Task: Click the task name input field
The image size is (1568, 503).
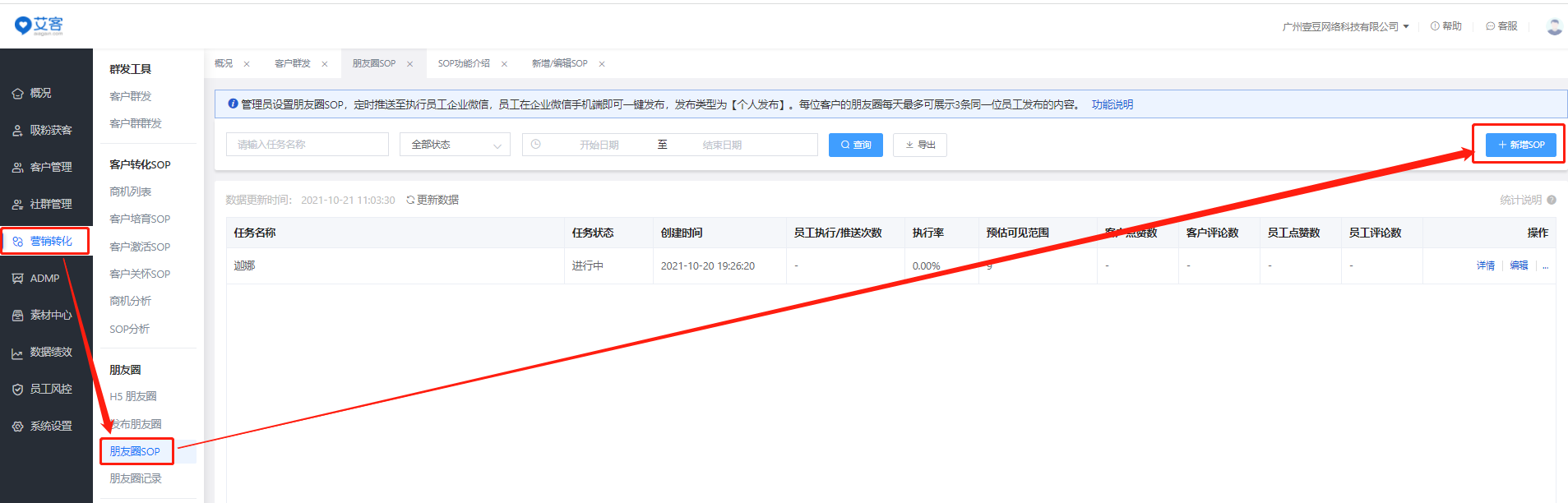Action: (307, 145)
